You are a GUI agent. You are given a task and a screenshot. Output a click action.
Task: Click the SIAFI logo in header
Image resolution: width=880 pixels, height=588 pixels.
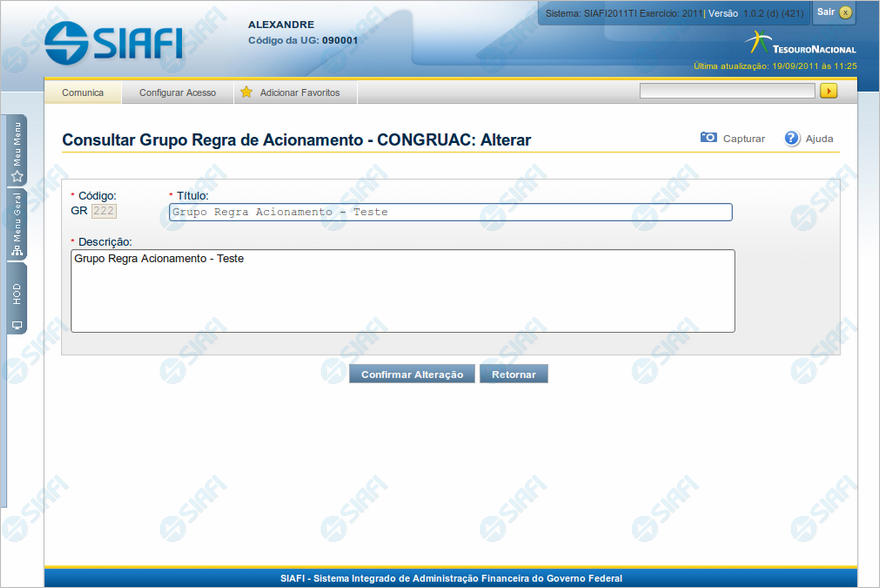(x=113, y=42)
